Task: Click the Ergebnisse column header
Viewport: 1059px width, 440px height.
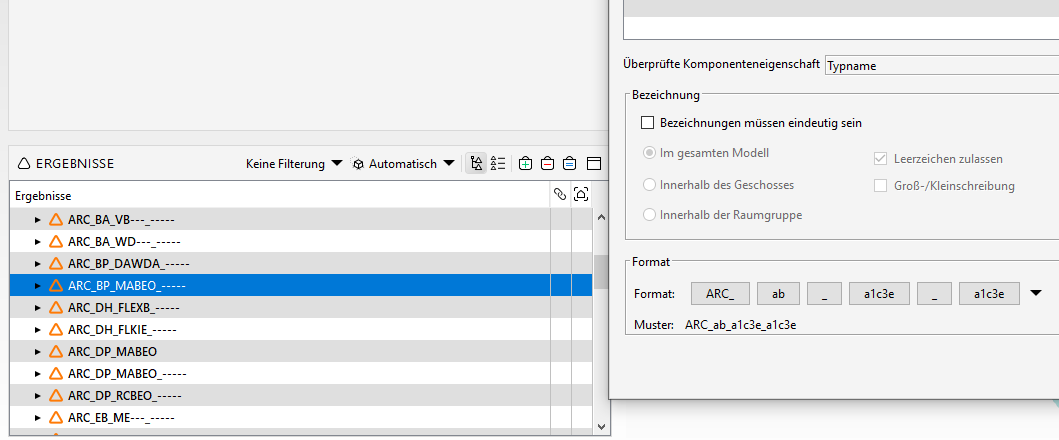Action: [x=282, y=195]
